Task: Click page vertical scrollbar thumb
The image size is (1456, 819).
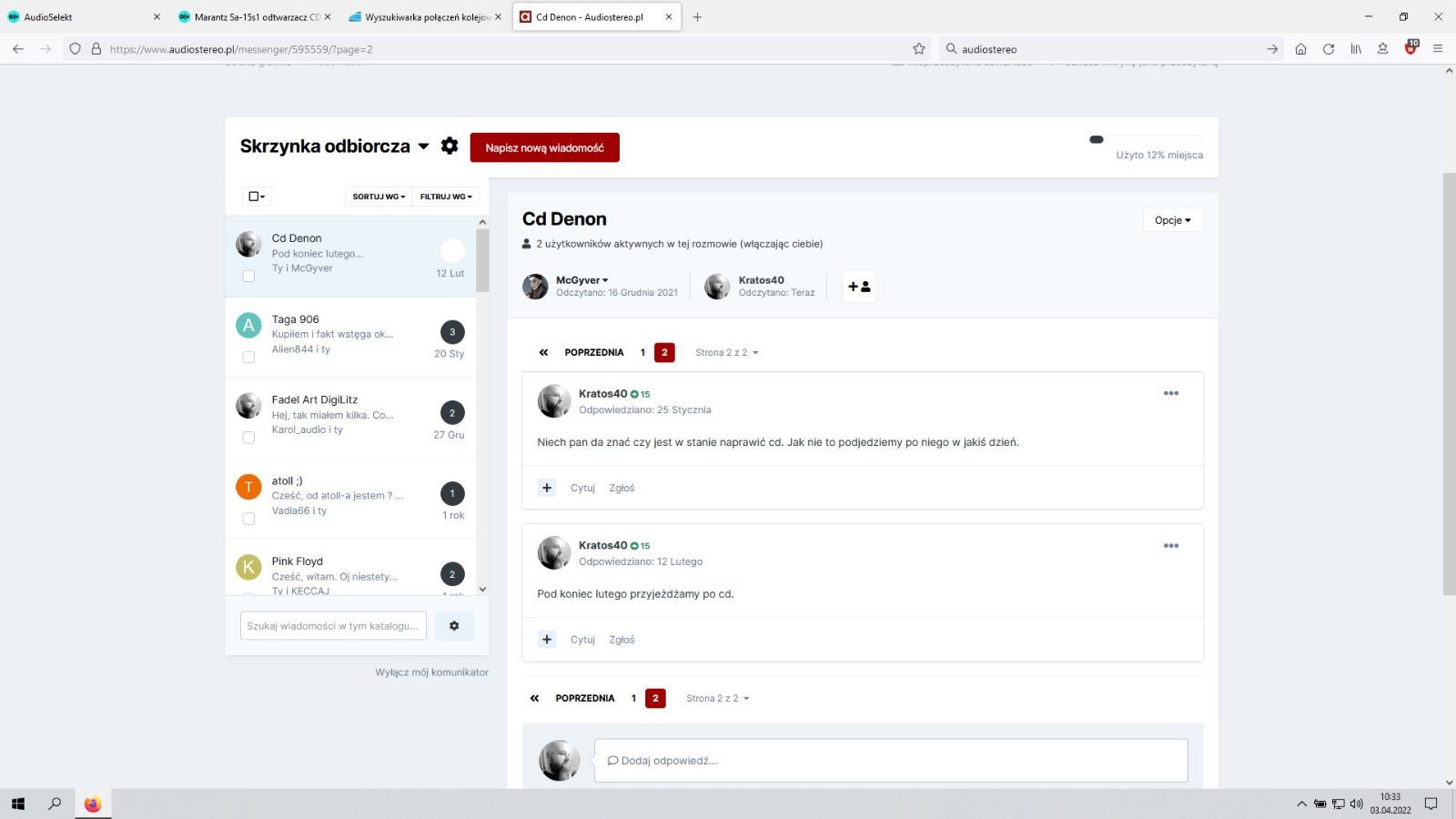Action: pos(1449,382)
